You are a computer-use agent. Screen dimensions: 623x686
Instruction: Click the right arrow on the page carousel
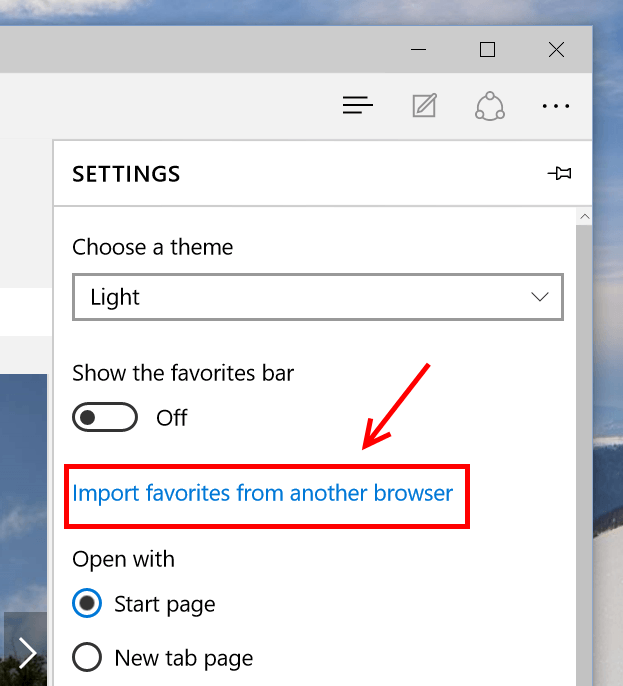pyautogui.click(x=26, y=652)
